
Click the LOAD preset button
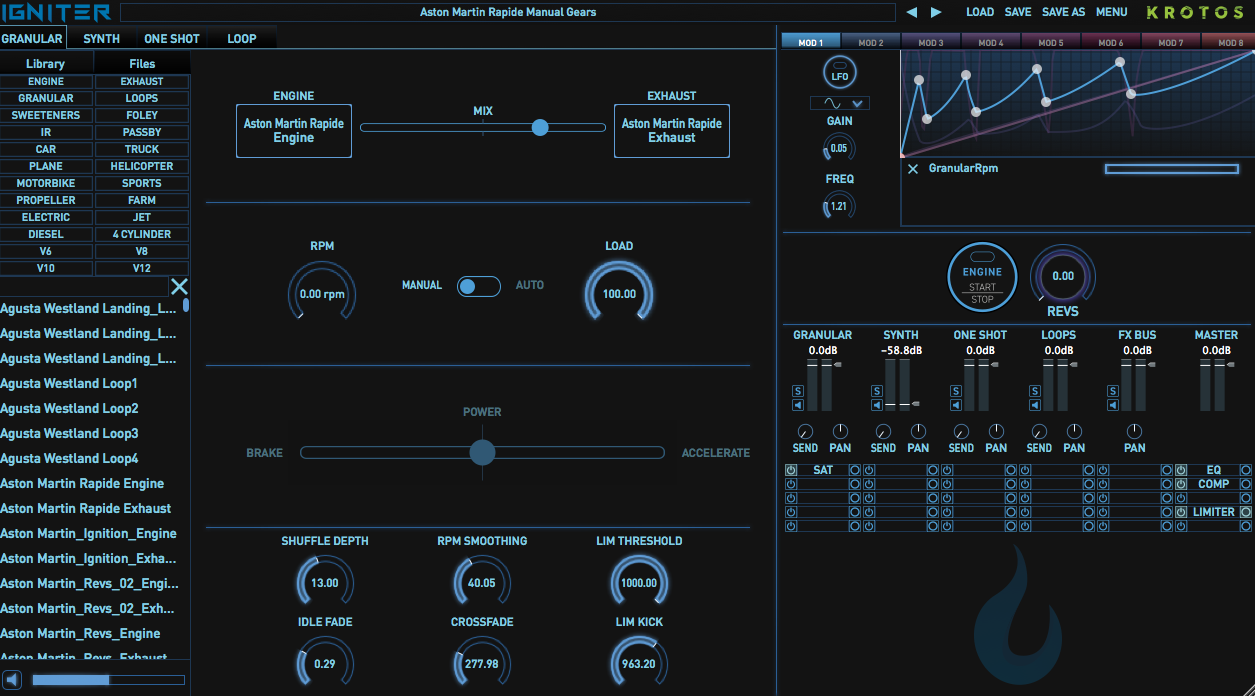[x=980, y=12]
